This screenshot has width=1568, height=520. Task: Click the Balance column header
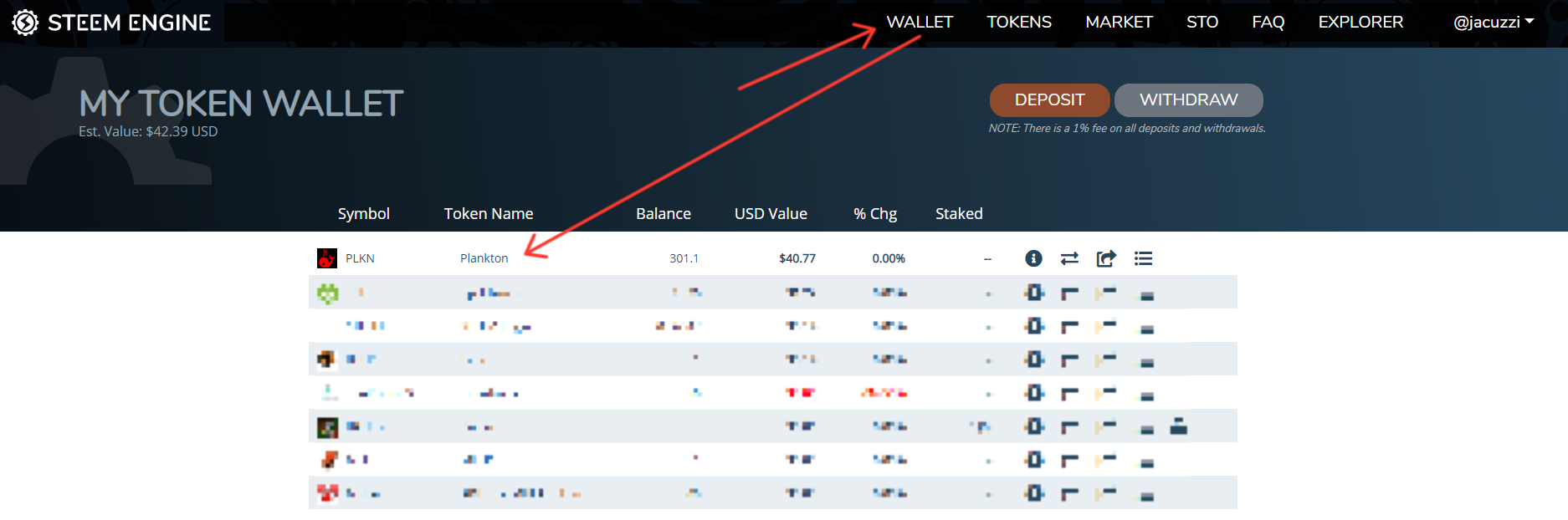click(x=664, y=214)
